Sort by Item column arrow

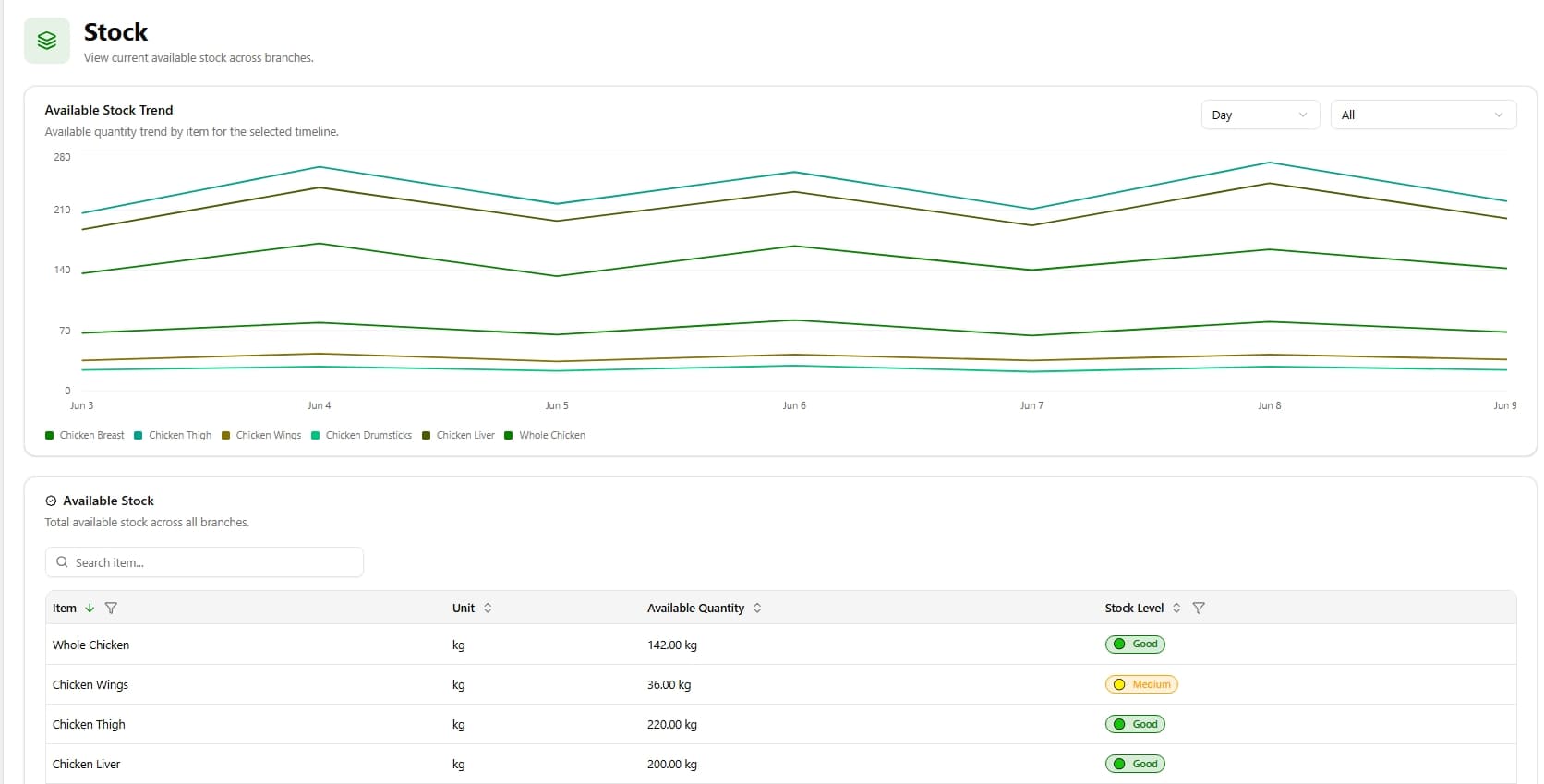90,609
